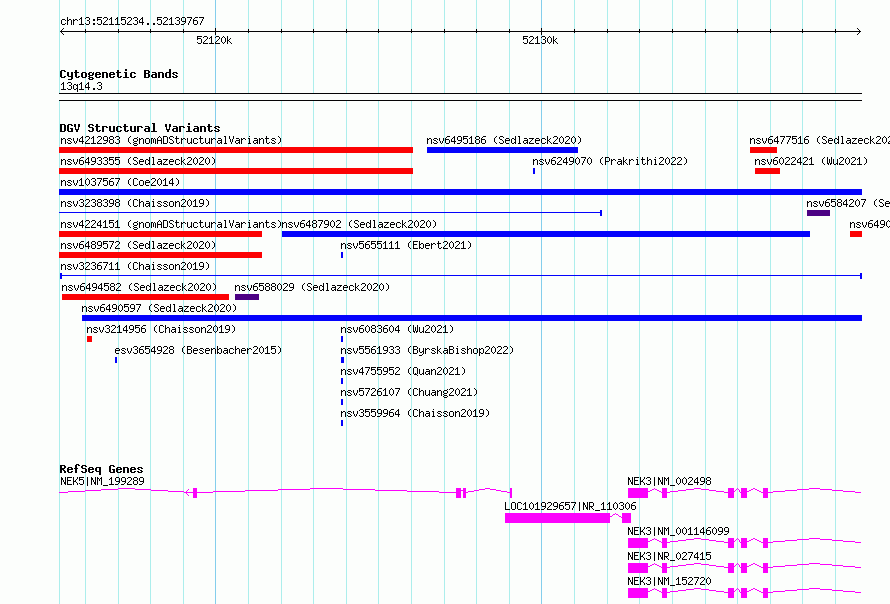Screen dimensions: 890x604
Task: Click the blue bar under nsv6487902
Action: tap(546, 234)
